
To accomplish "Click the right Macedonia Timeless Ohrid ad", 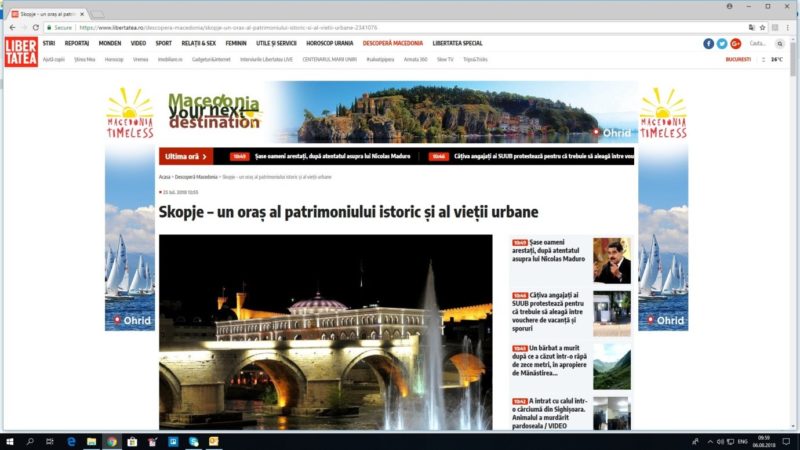I will (663, 208).
